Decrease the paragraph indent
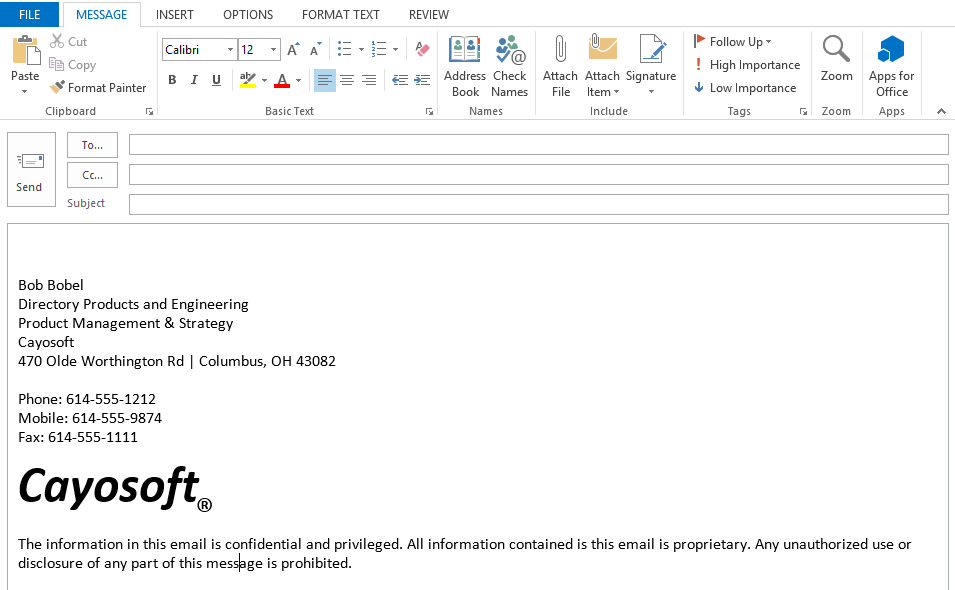 [x=400, y=80]
